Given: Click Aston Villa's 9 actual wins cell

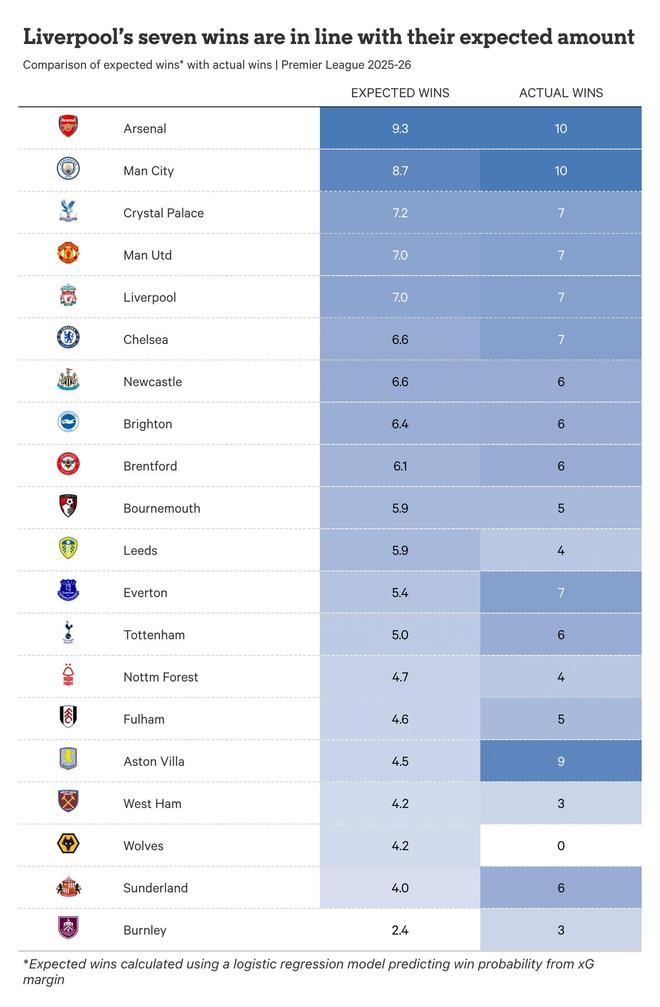Looking at the screenshot, I should point(561,761).
